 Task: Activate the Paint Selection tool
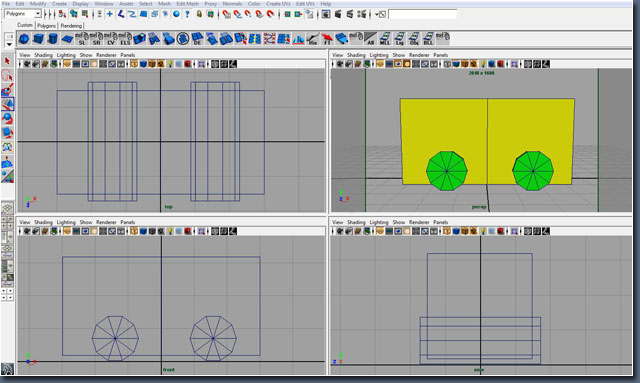pos(7,90)
